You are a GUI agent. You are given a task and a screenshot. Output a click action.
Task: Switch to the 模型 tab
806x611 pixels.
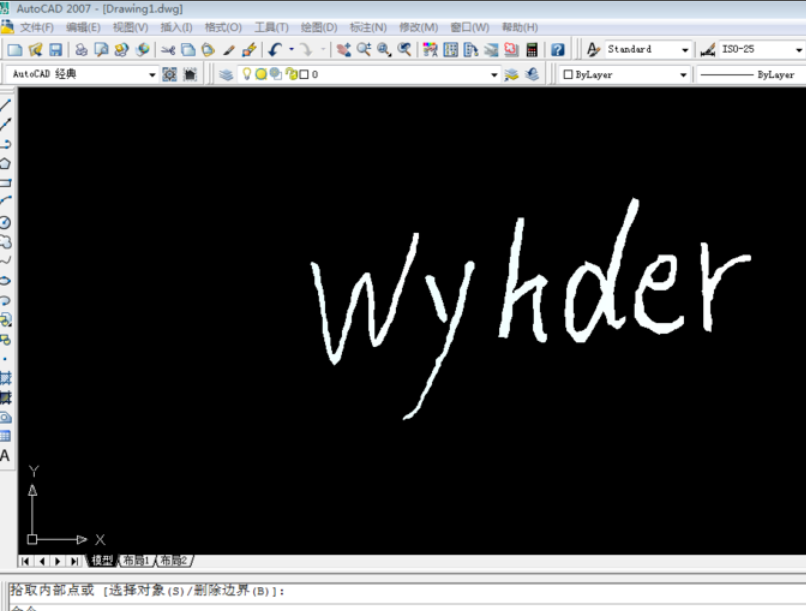pyautogui.click(x=101, y=561)
